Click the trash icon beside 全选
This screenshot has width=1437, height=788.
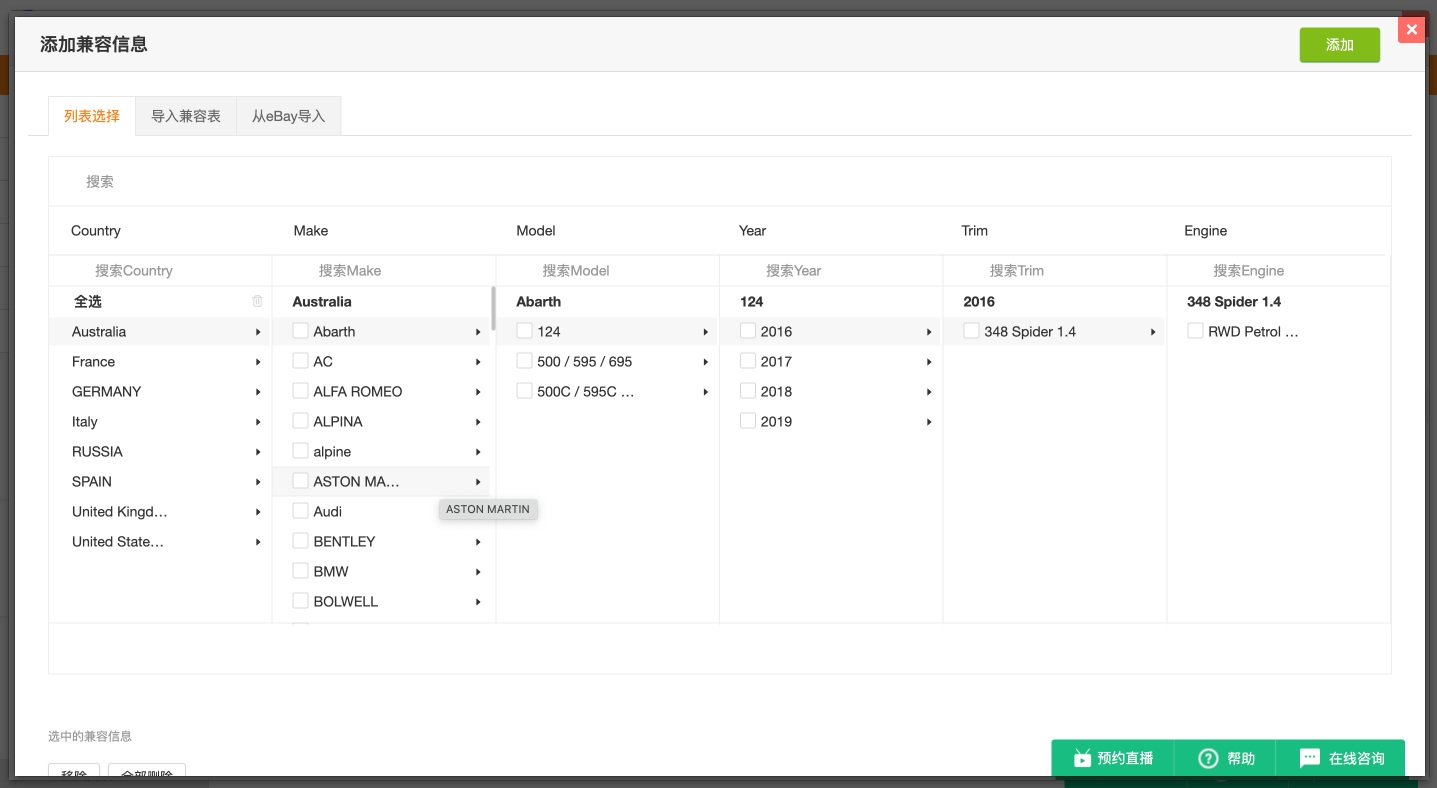(x=258, y=301)
